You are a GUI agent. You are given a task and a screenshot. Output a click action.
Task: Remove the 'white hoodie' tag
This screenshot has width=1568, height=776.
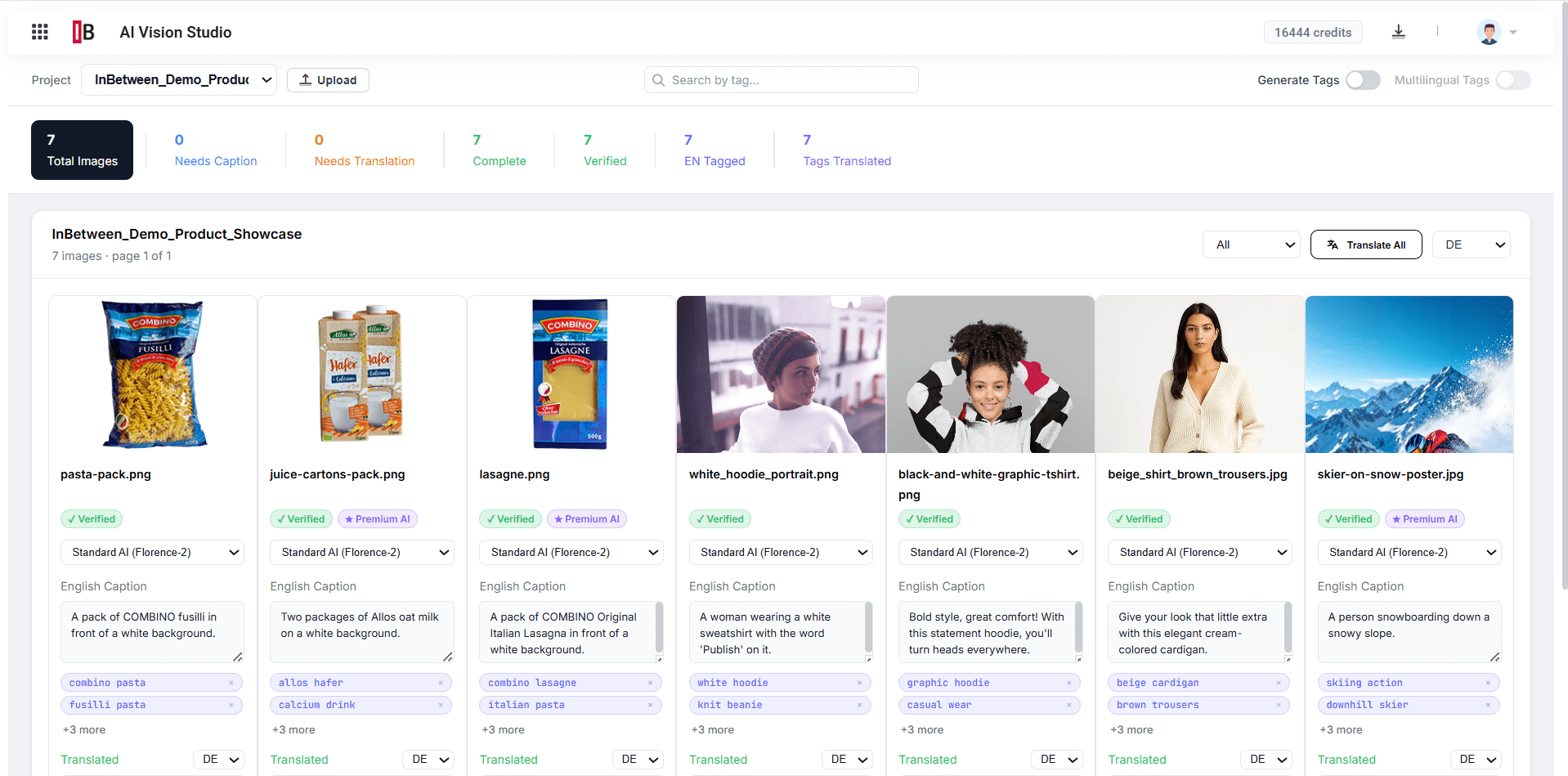point(860,683)
